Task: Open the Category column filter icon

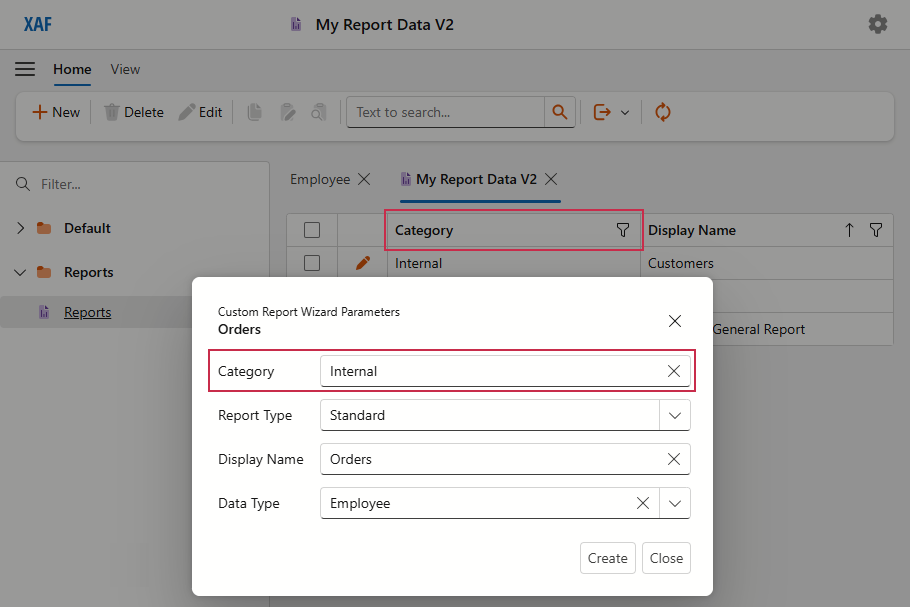Action: [x=623, y=230]
